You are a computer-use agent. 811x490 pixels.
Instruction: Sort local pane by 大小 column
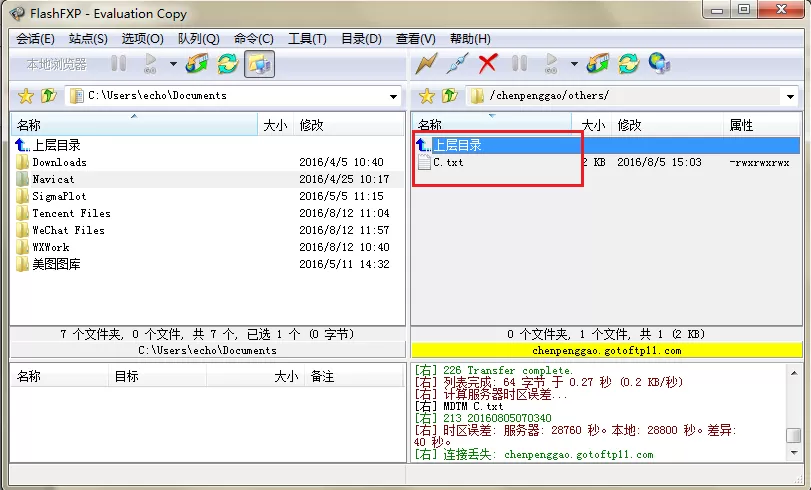point(276,125)
